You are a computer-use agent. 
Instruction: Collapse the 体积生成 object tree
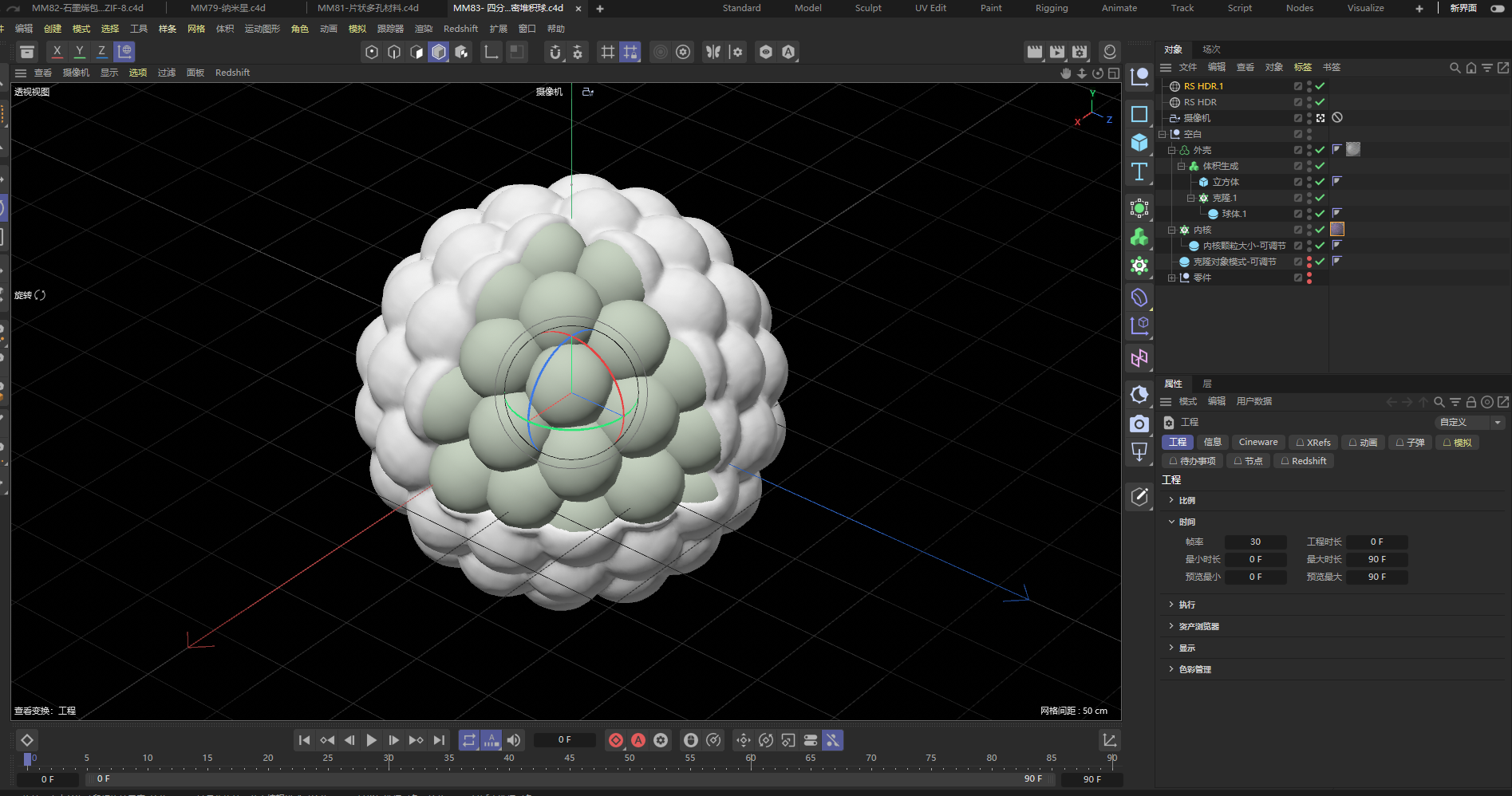pos(1182,166)
